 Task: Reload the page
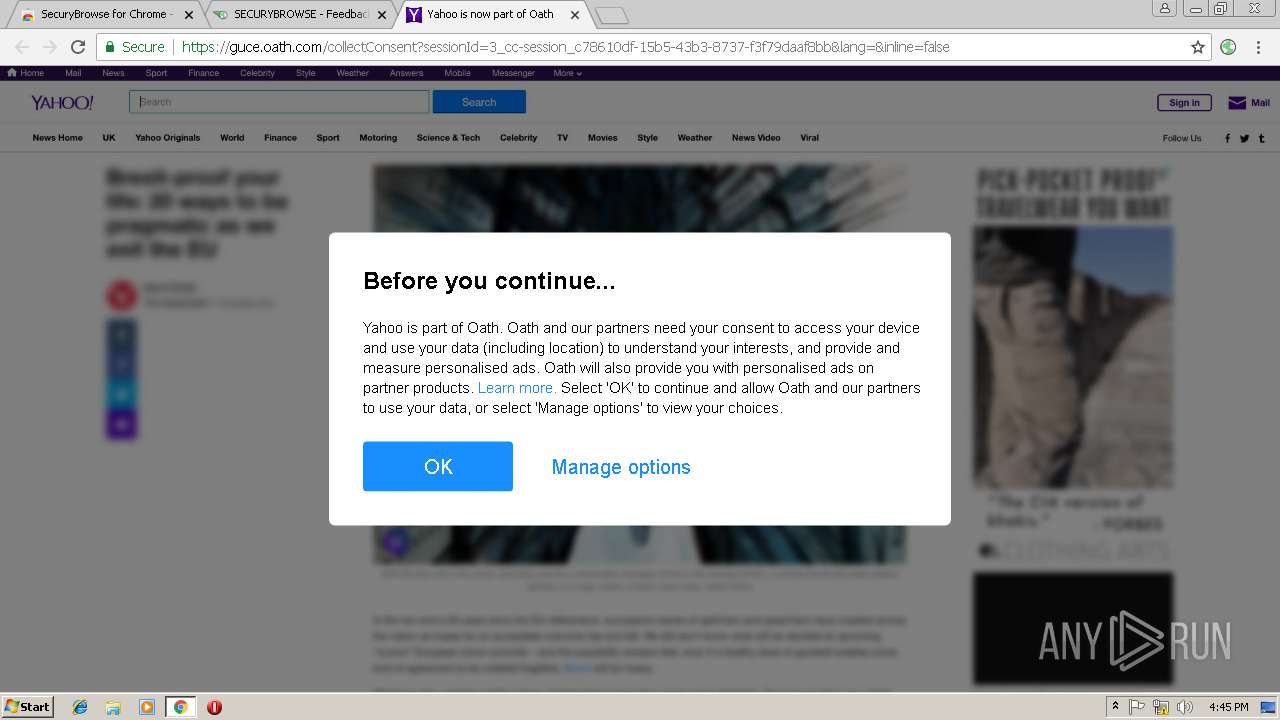pos(78,47)
